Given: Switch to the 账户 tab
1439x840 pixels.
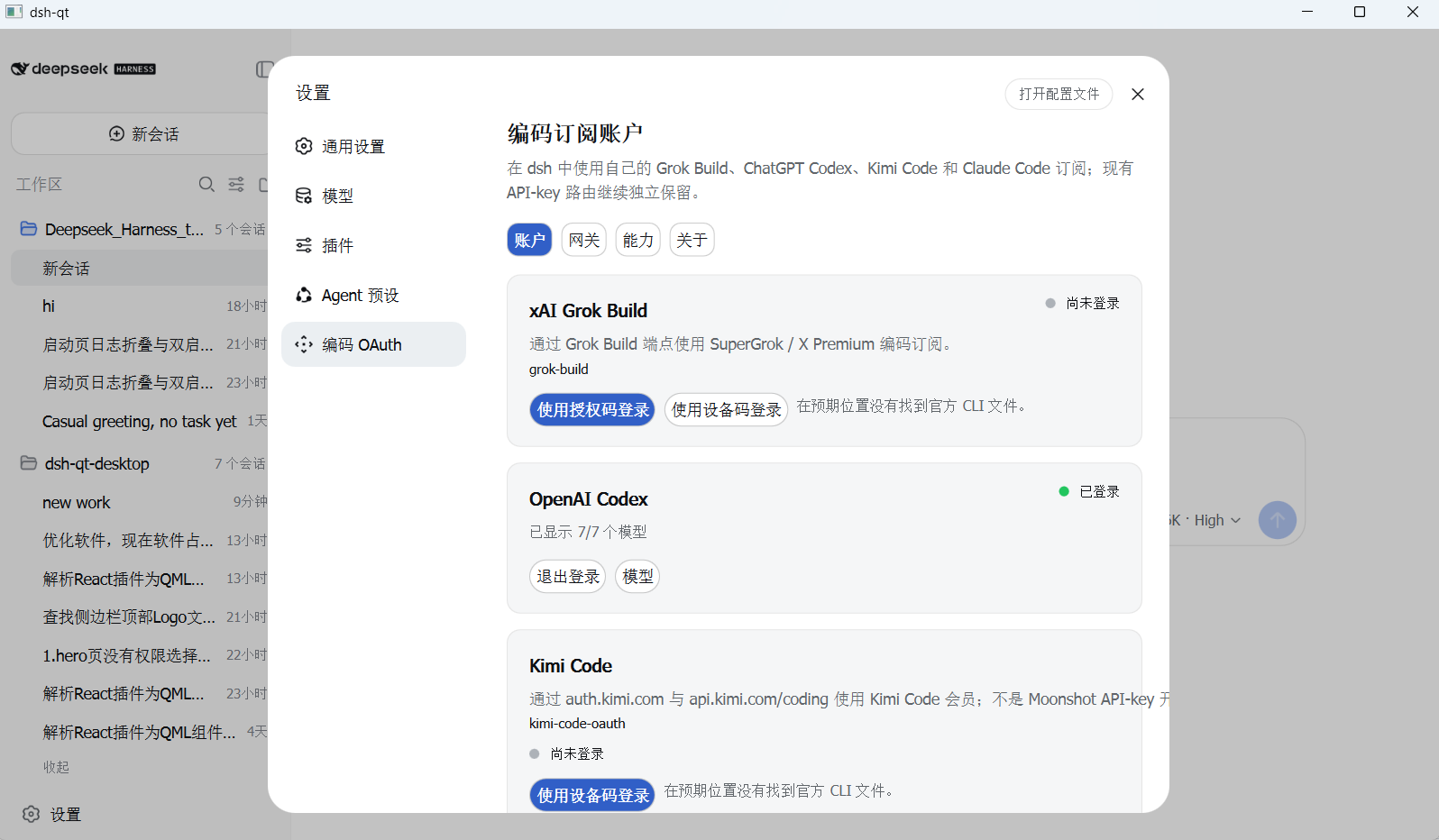Looking at the screenshot, I should 529,240.
